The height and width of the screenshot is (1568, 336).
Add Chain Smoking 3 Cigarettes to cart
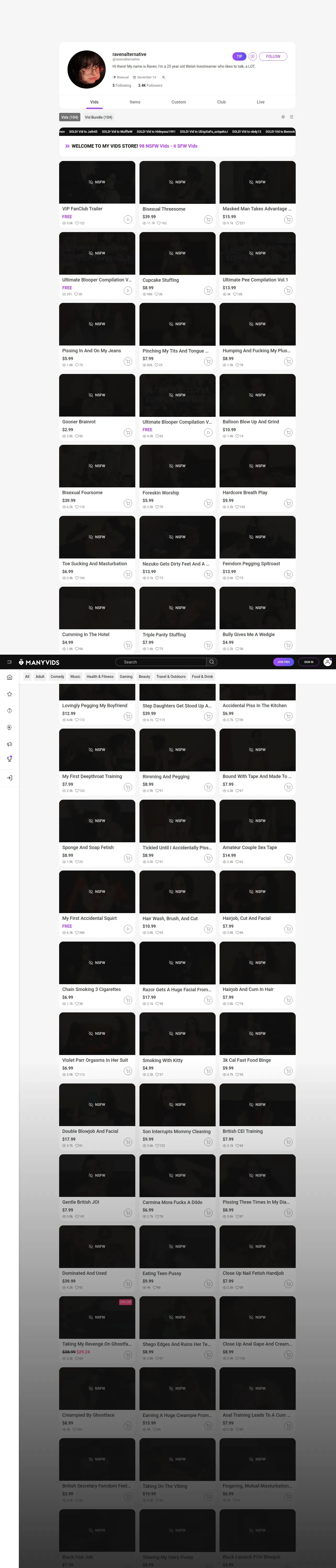[127, 1000]
